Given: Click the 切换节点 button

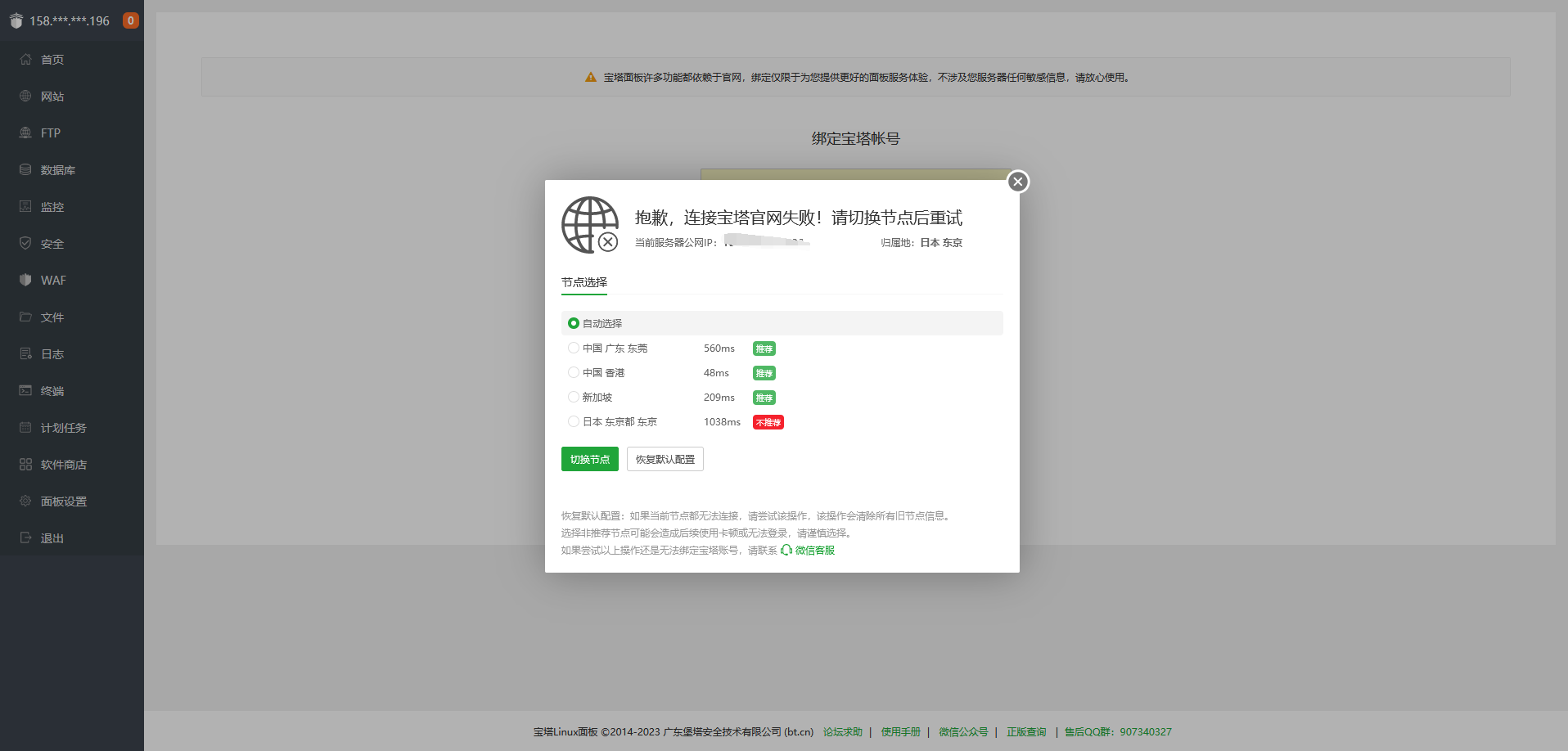Looking at the screenshot, I should tap(590, 459).
